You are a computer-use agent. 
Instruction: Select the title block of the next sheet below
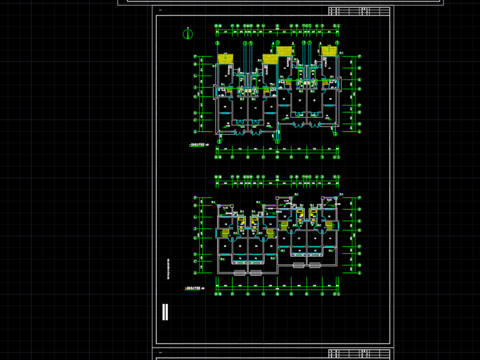(359, 353)
